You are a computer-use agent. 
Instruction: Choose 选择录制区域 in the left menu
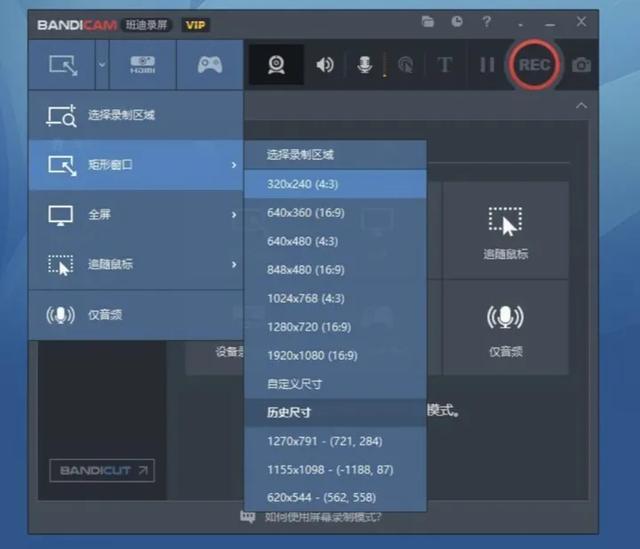pyautogui.click(x=136, y=115)
